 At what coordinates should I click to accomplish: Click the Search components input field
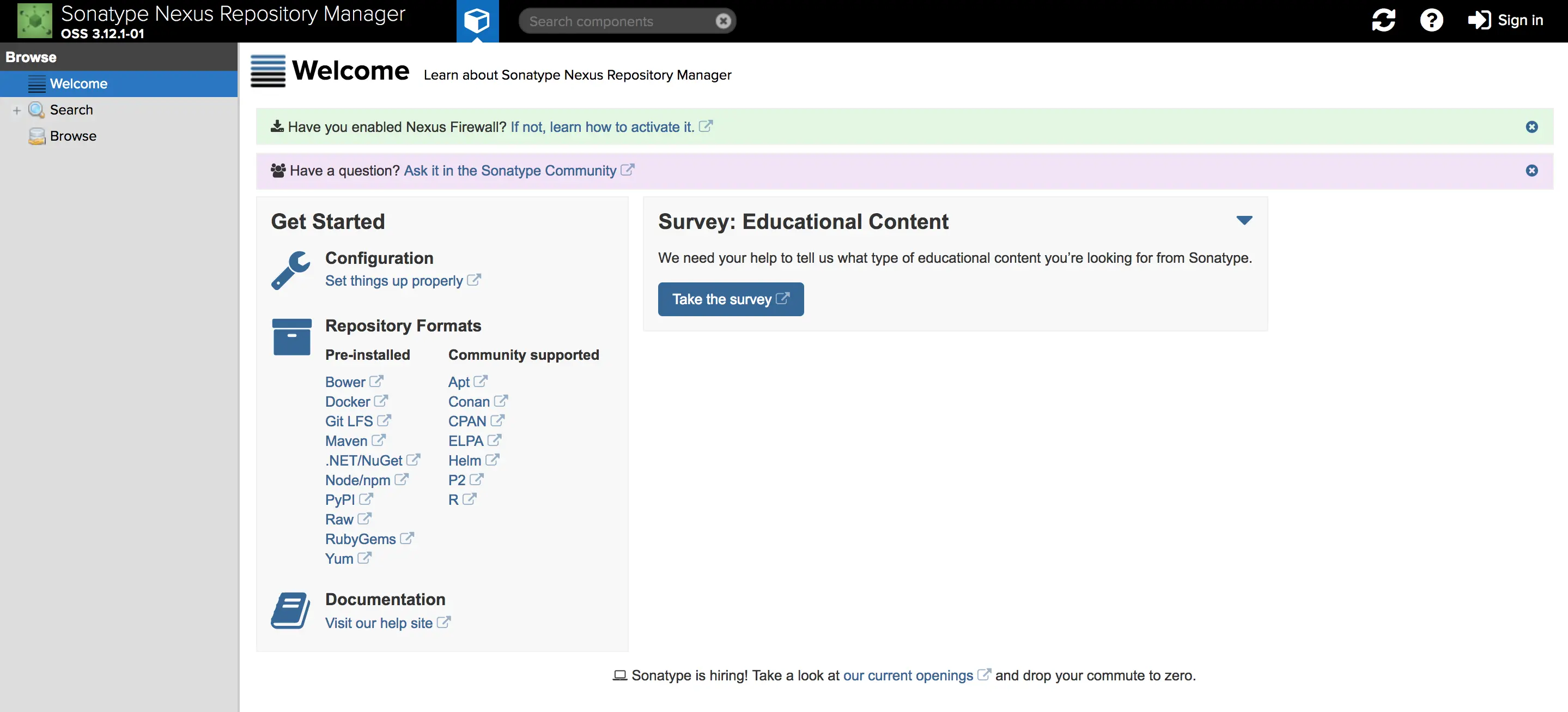pos(615,21)
